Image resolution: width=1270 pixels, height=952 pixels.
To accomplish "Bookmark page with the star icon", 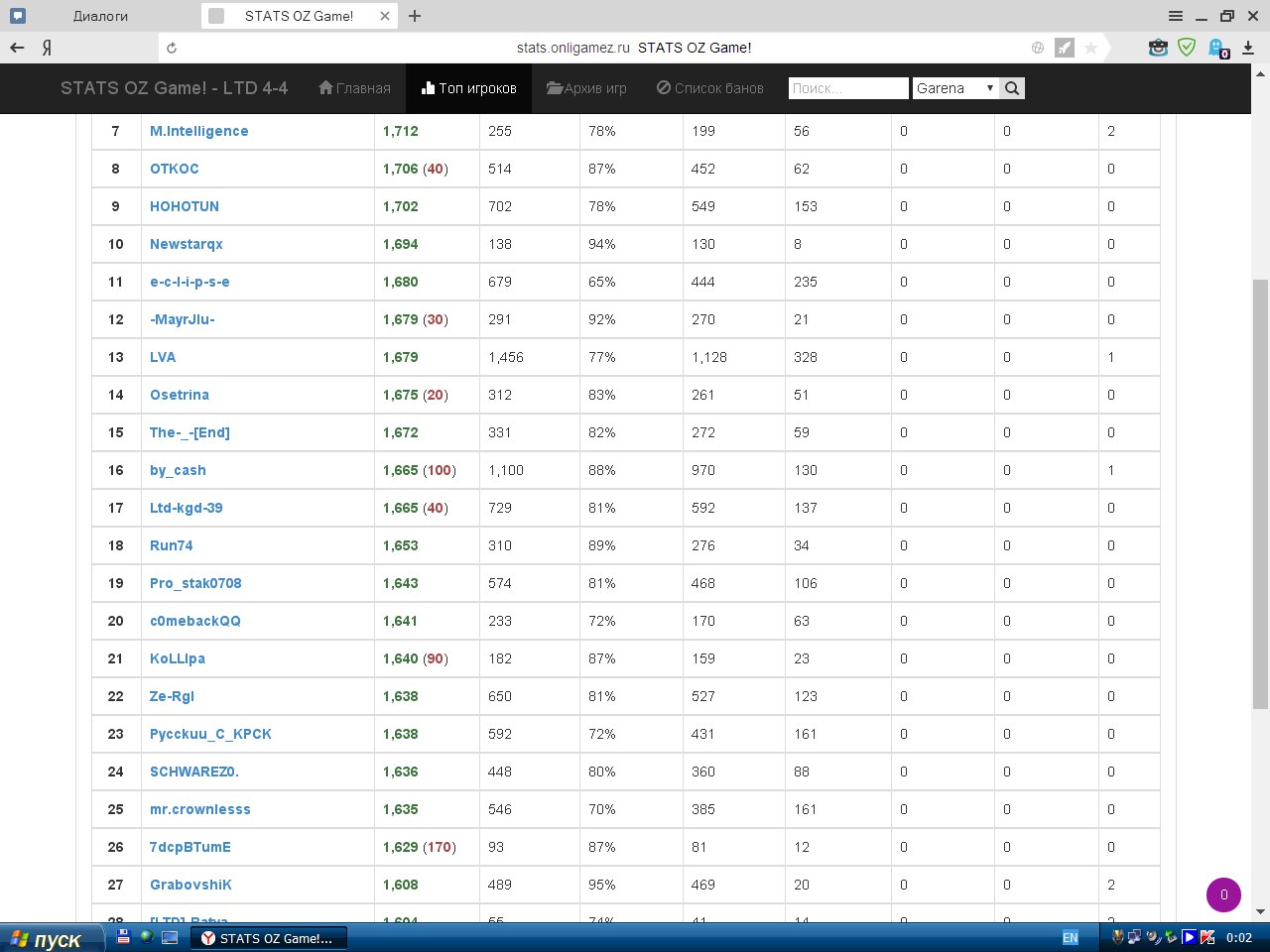I will (x=1090, y=48).
